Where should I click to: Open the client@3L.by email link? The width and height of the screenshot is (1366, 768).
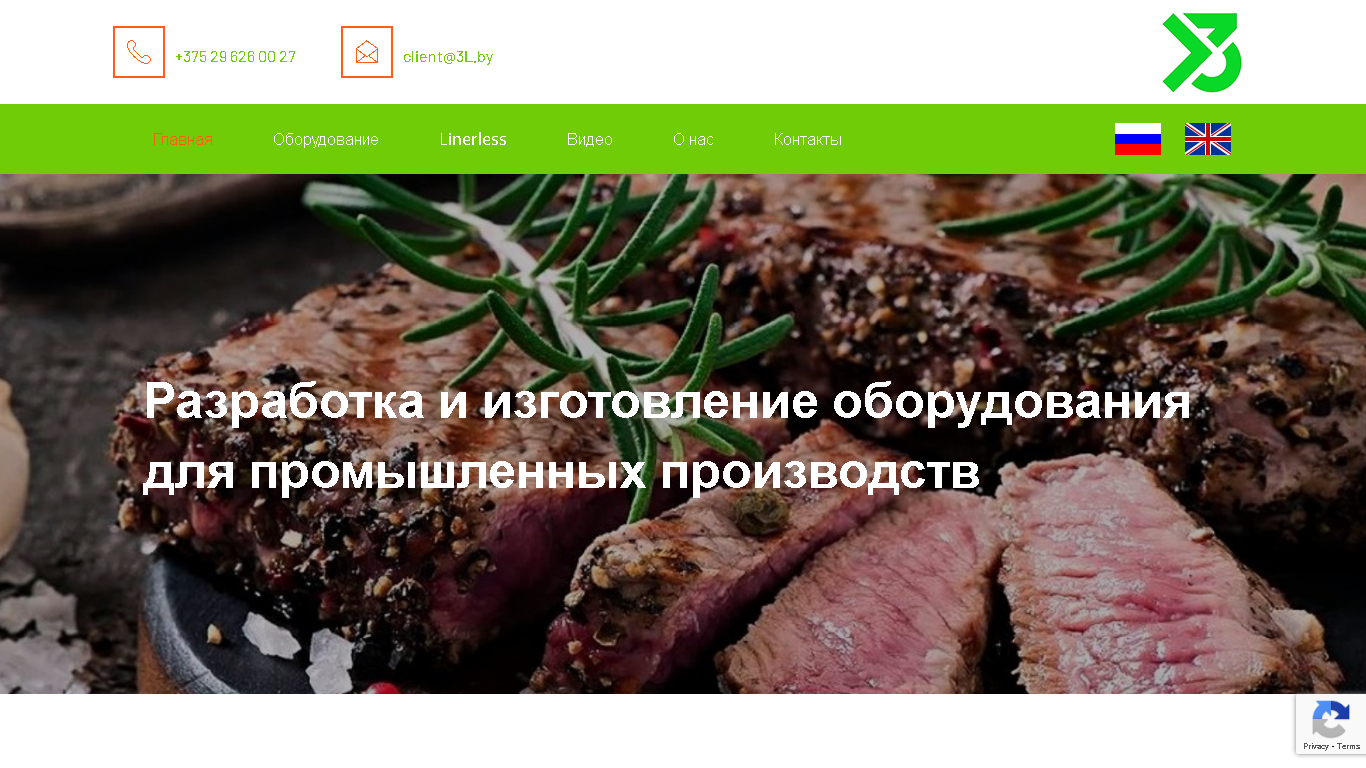(x=448, y=57)
